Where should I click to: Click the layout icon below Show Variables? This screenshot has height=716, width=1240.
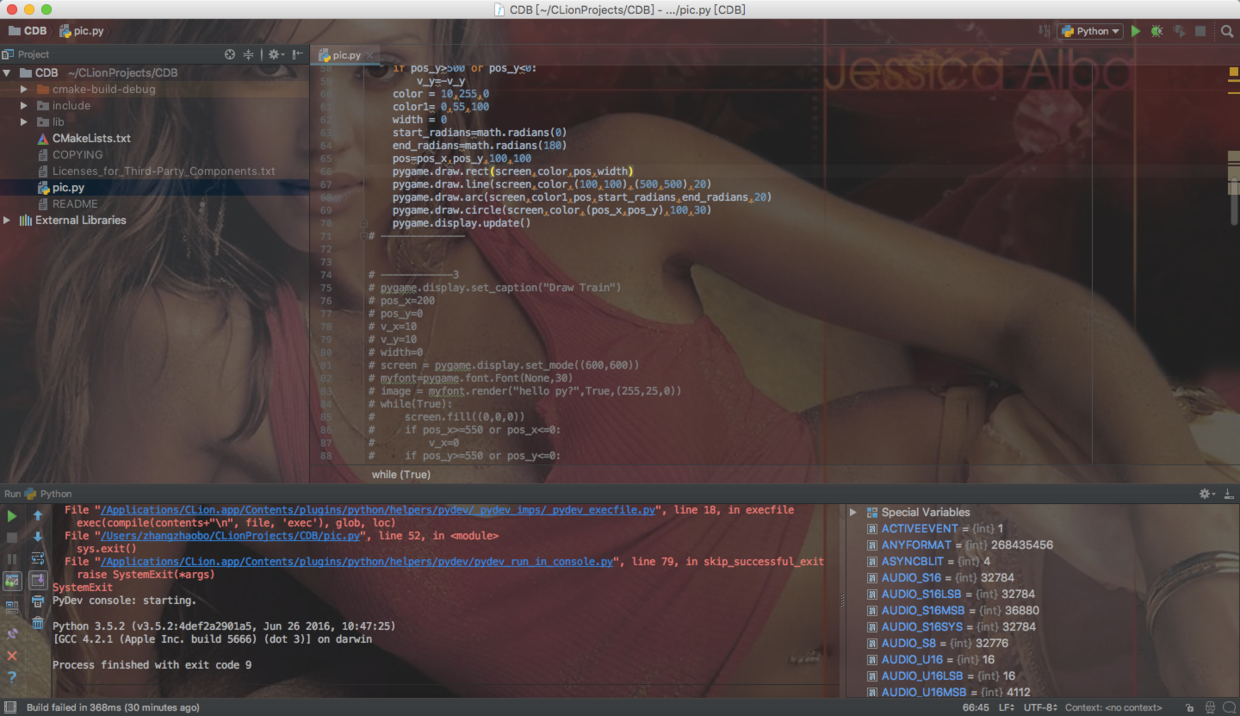12,606
